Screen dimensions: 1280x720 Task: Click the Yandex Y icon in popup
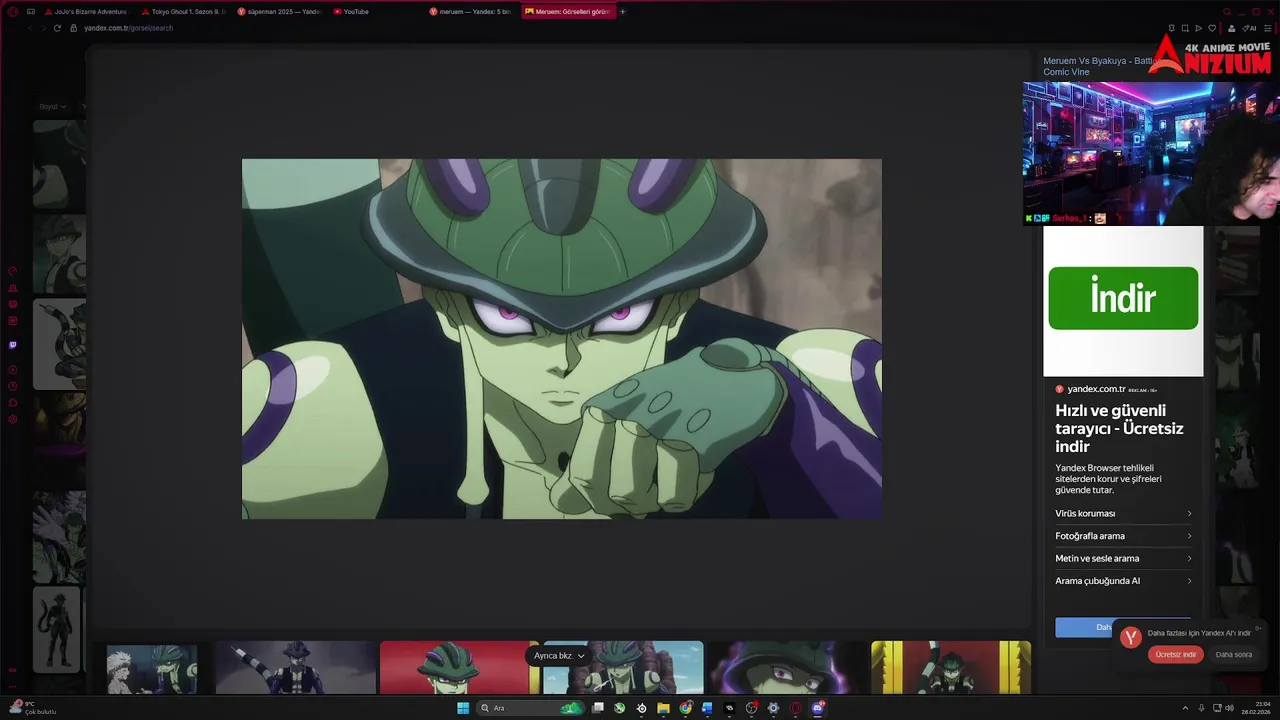click(1131, 637)
